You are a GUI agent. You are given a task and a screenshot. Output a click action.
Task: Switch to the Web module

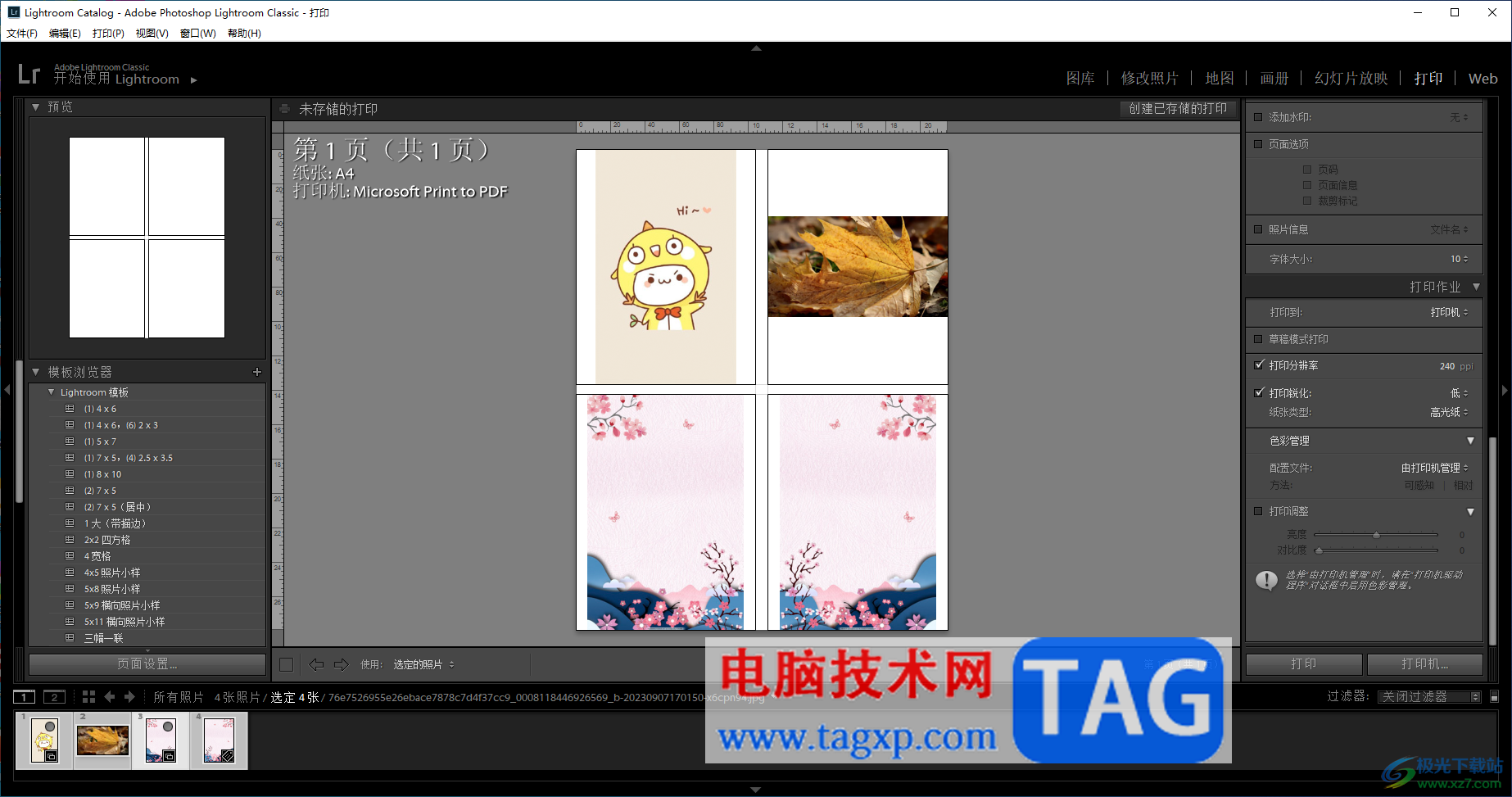tap(1483, 79)
